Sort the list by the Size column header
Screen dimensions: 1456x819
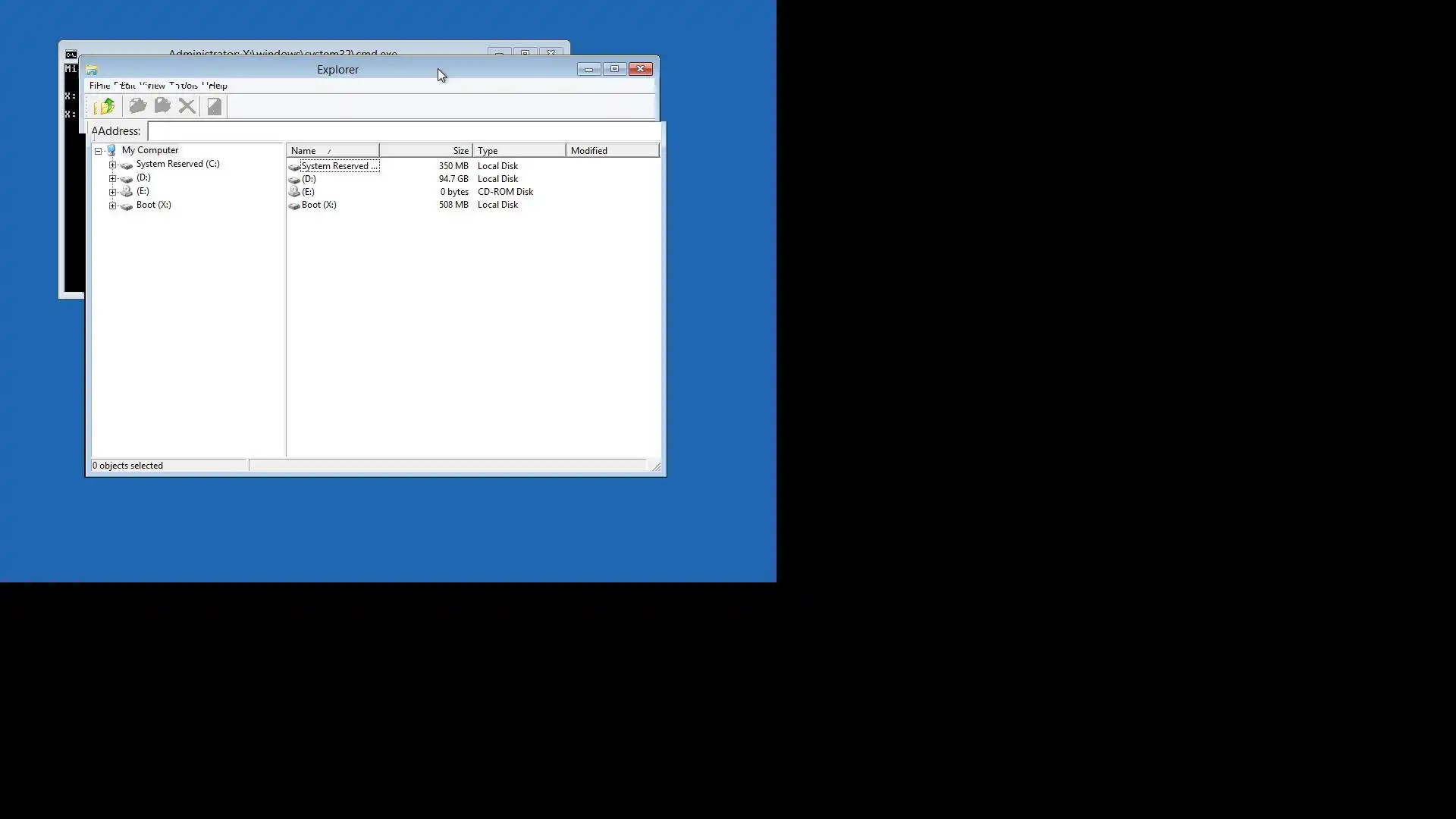426,151
